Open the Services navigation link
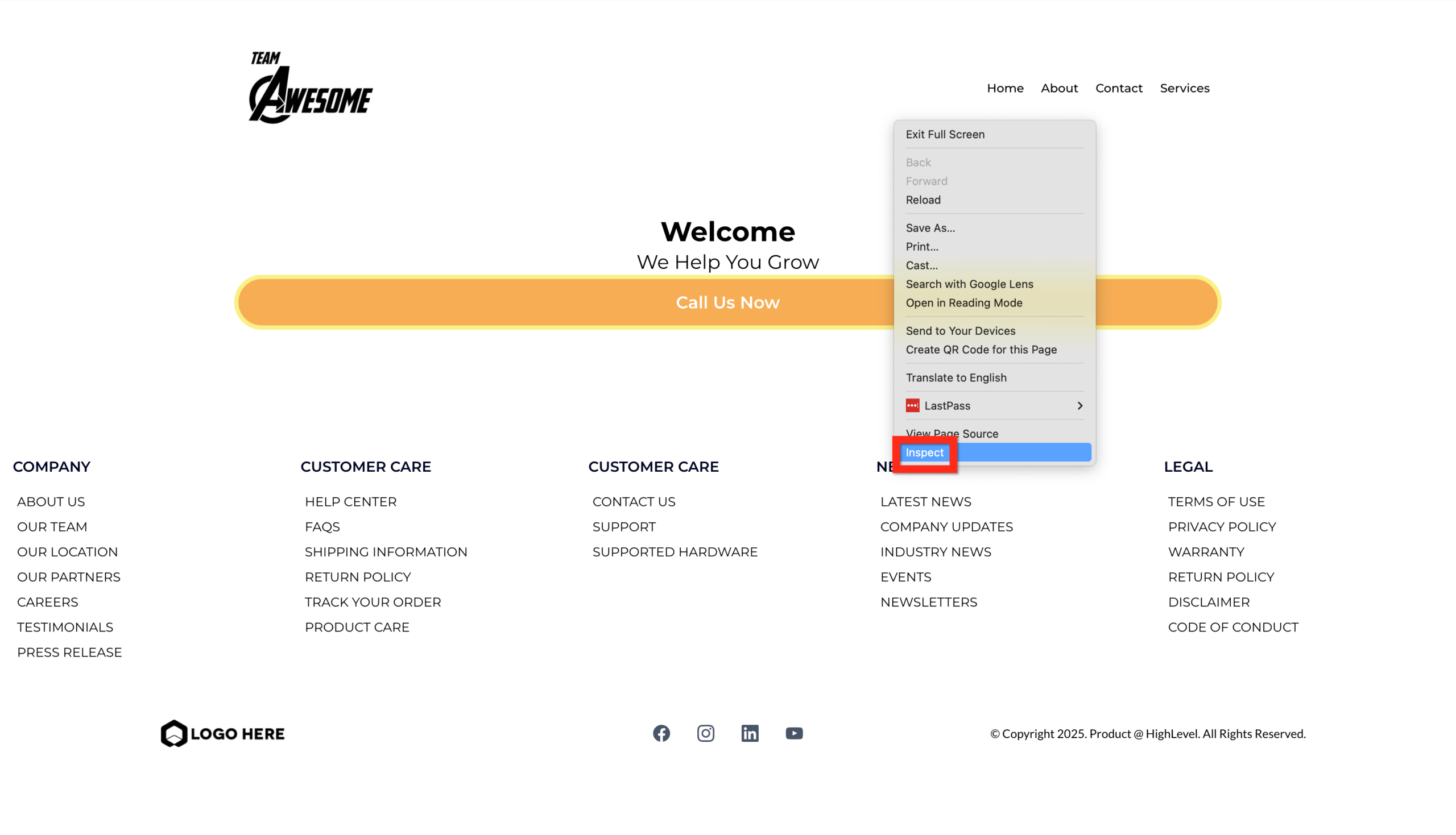 [x=1185, y=88]
